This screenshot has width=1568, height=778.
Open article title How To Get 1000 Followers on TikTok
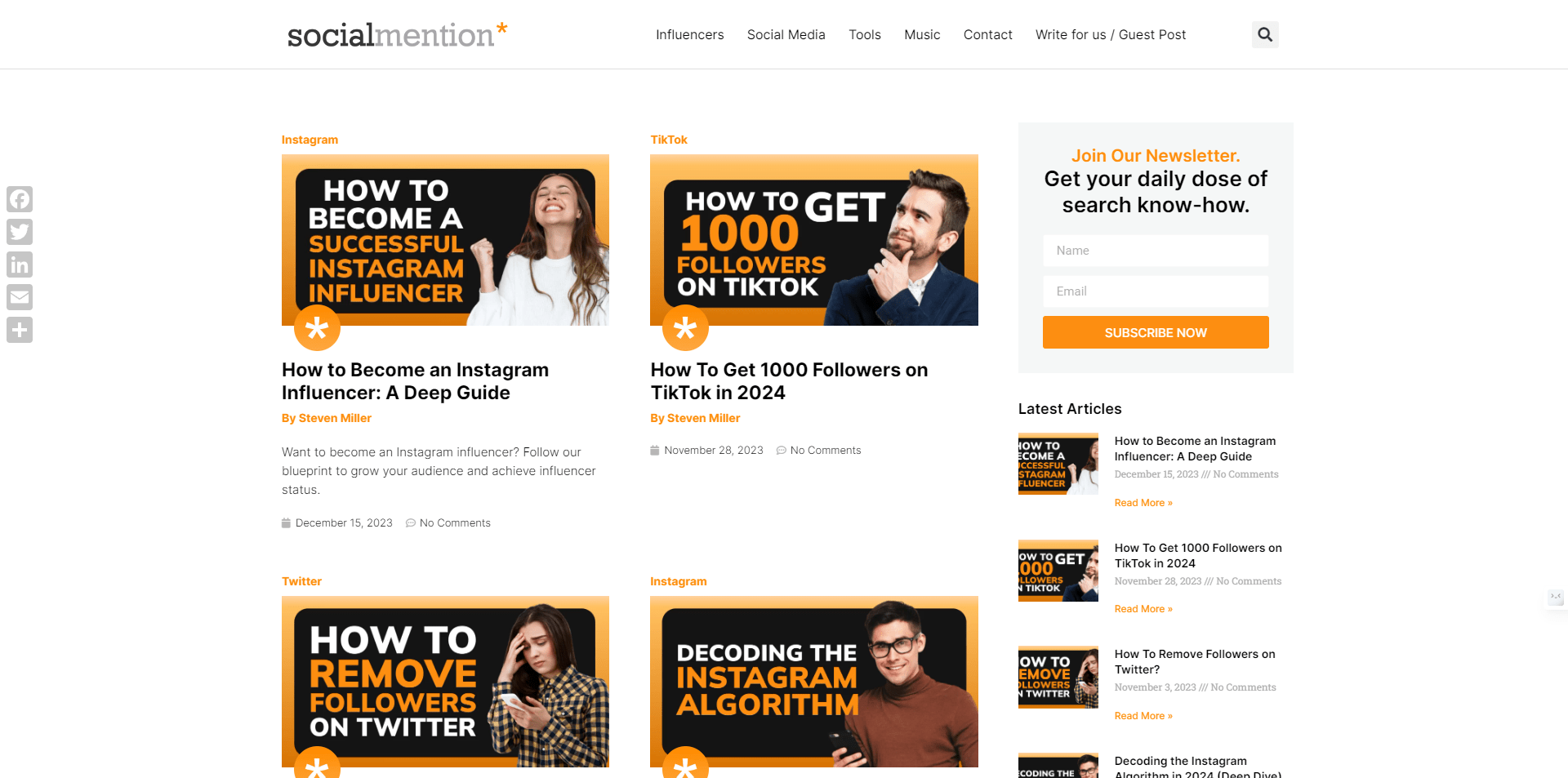789,381
